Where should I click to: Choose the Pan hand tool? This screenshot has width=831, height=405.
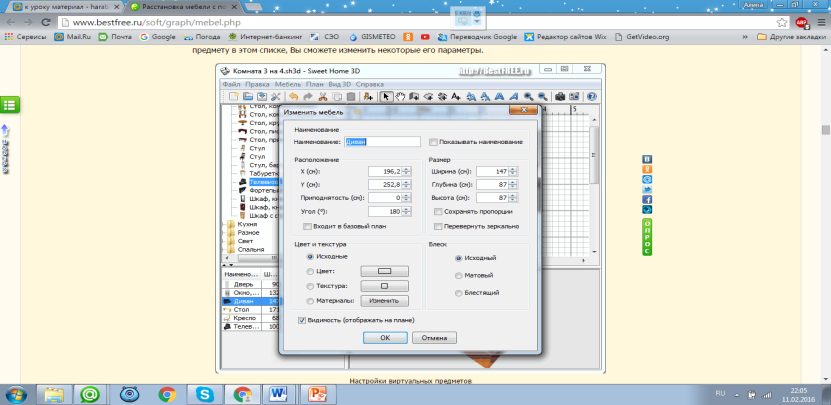(x=400, y=96)
